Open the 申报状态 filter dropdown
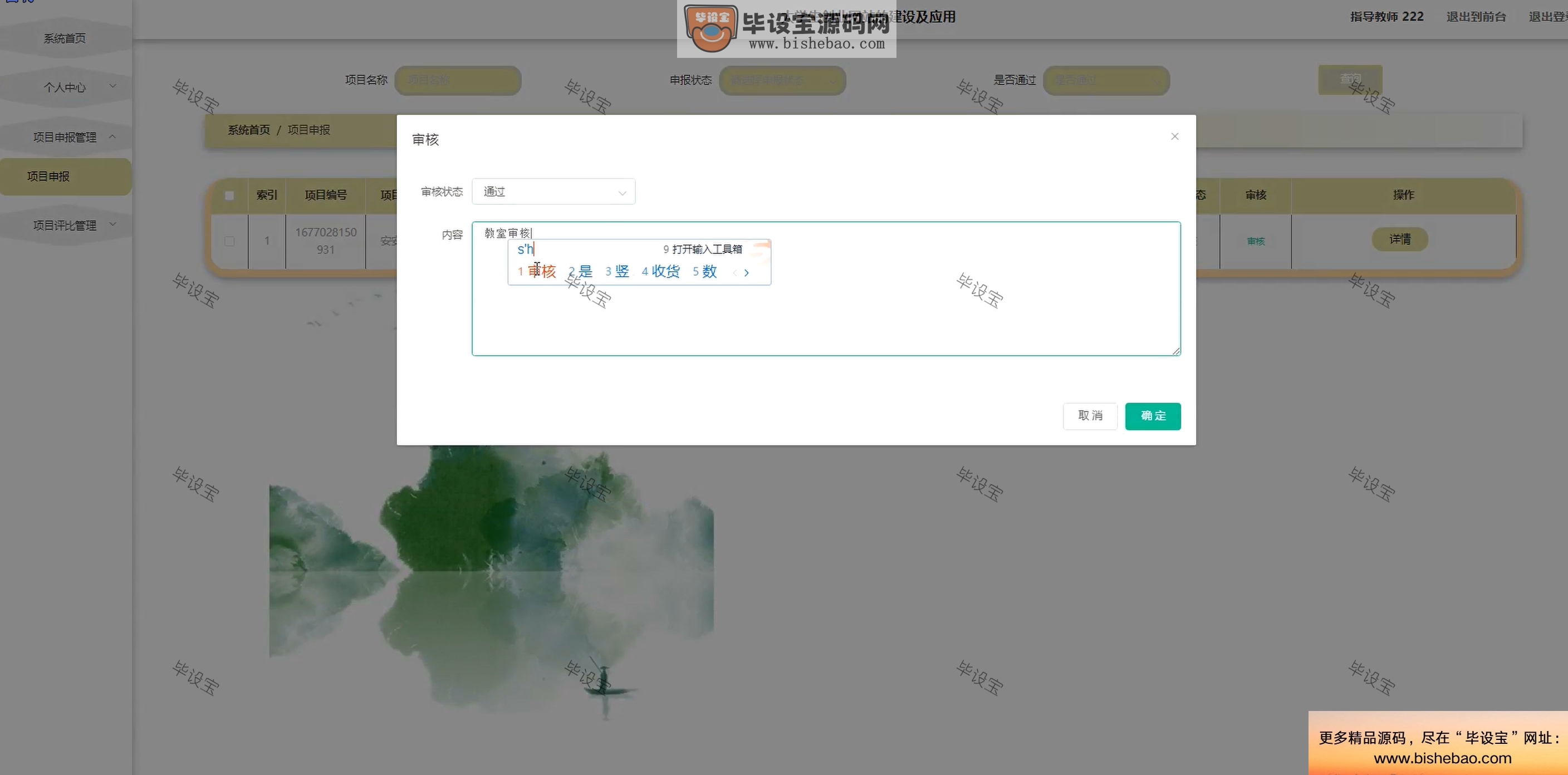Image resolution: width=1568 pixels, height=775 pixels. coord(782,80)
